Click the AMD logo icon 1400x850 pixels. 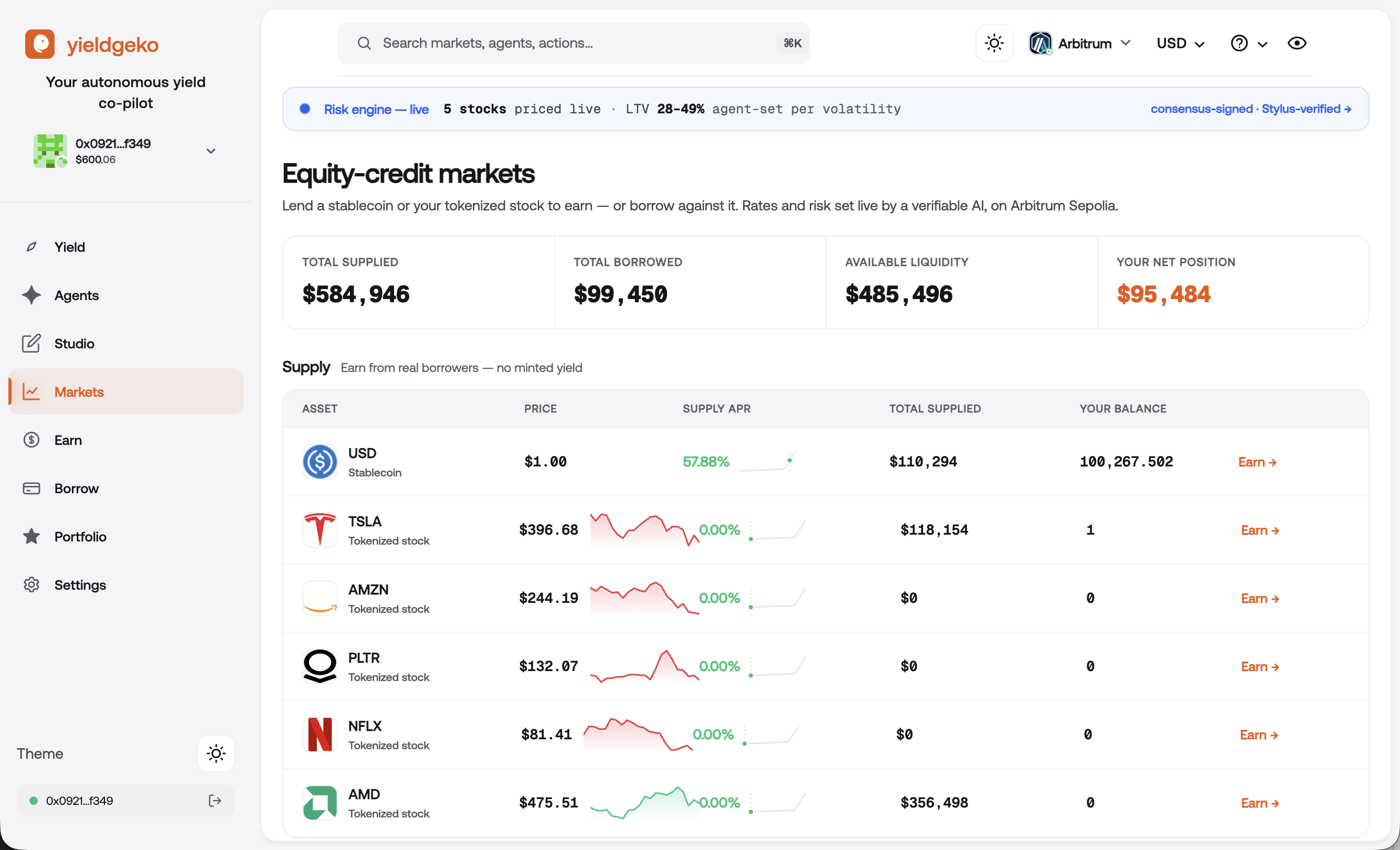[320, 802]
